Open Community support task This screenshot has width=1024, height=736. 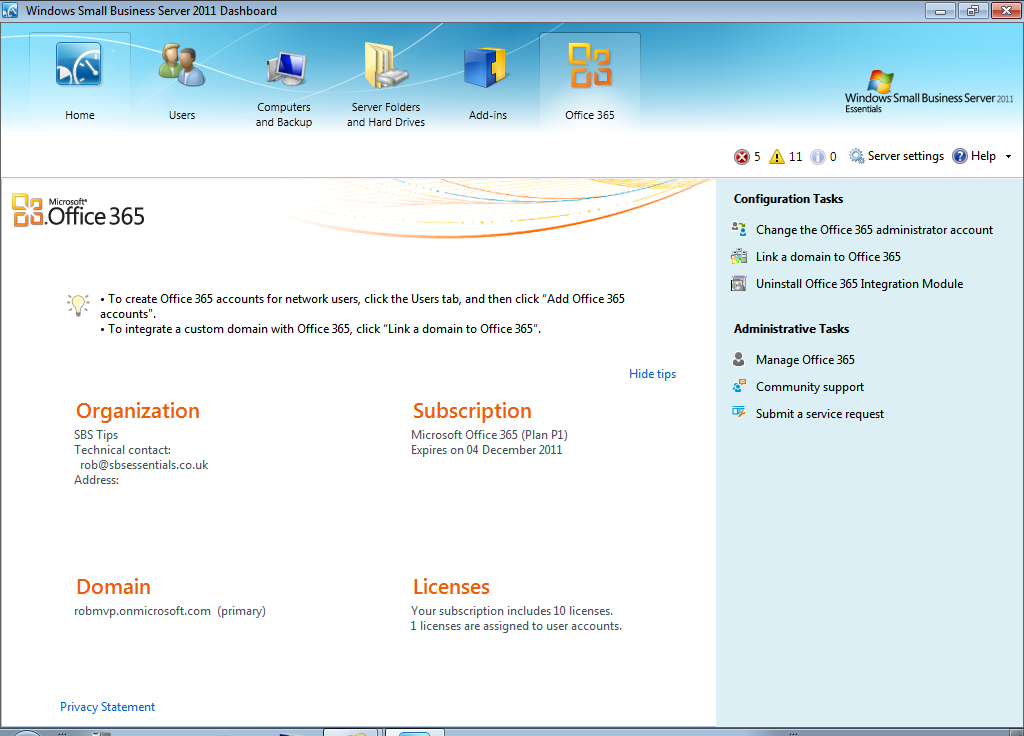pos(809,387)
